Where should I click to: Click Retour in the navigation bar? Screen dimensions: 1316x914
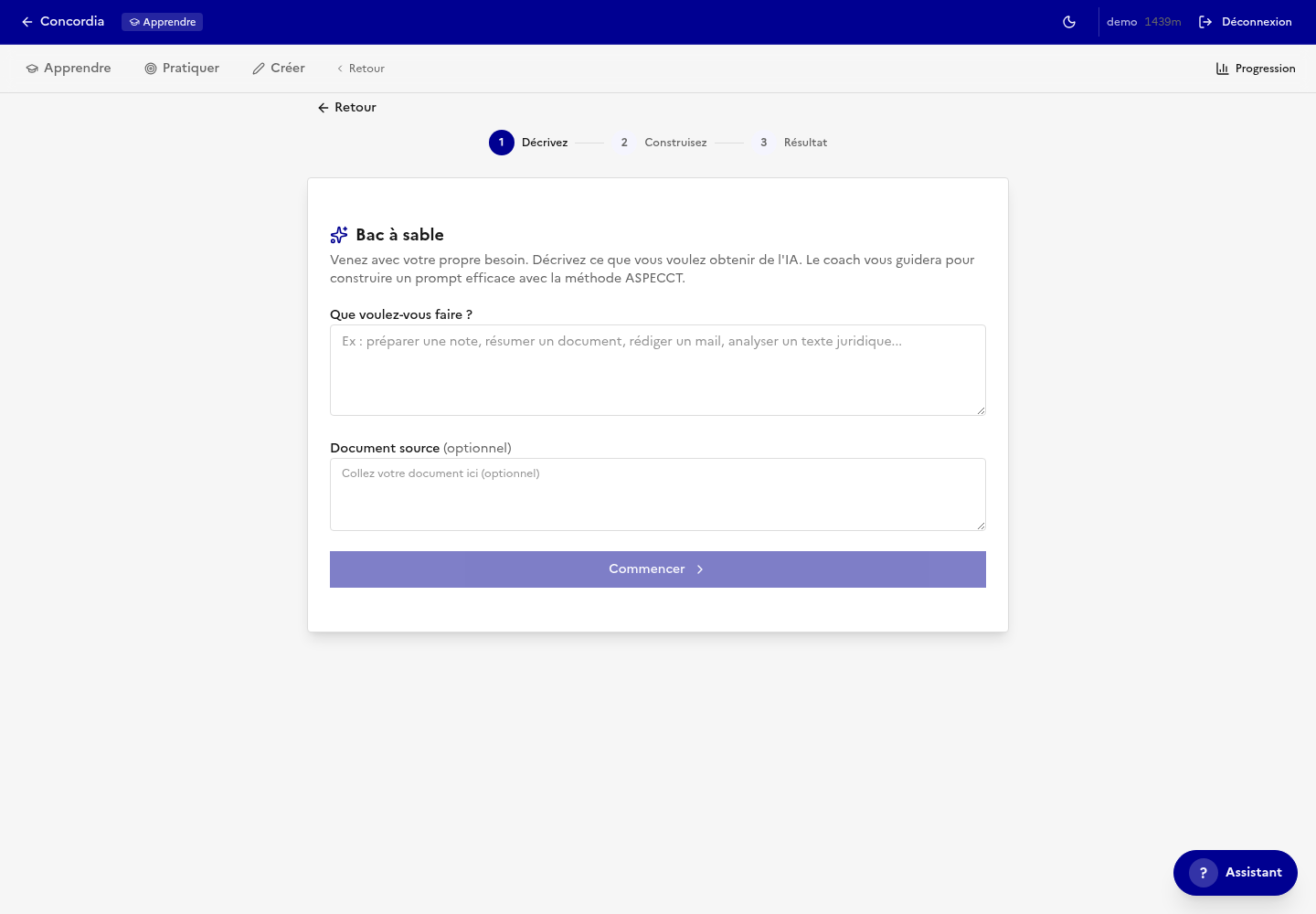pos(361,69)
